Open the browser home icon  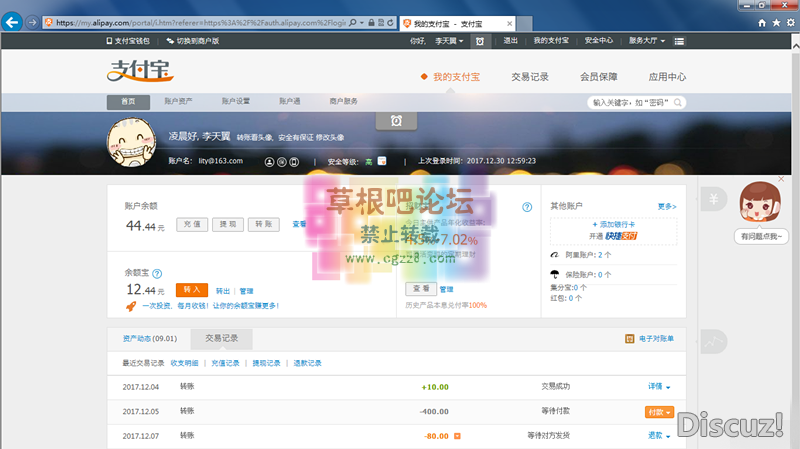point(762,23)
